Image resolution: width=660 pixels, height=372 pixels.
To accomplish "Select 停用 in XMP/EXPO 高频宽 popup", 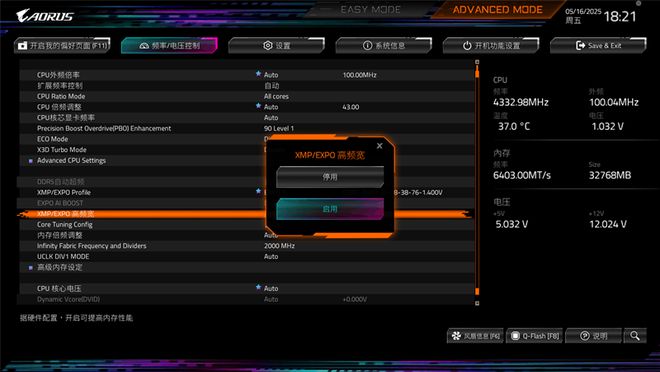I will coord(330,177).
